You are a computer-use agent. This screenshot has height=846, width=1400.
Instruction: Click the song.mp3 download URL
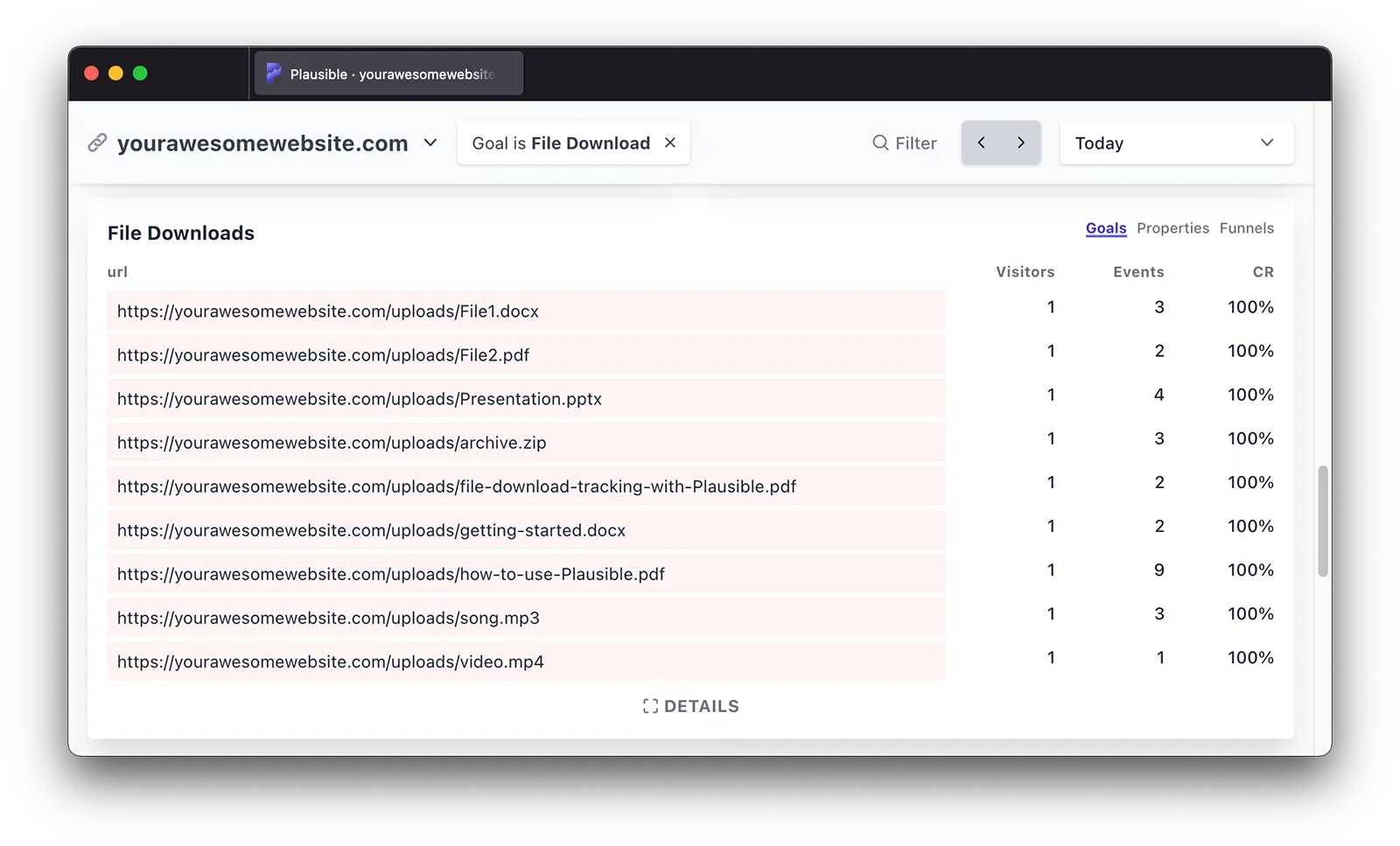pos(329,618)
